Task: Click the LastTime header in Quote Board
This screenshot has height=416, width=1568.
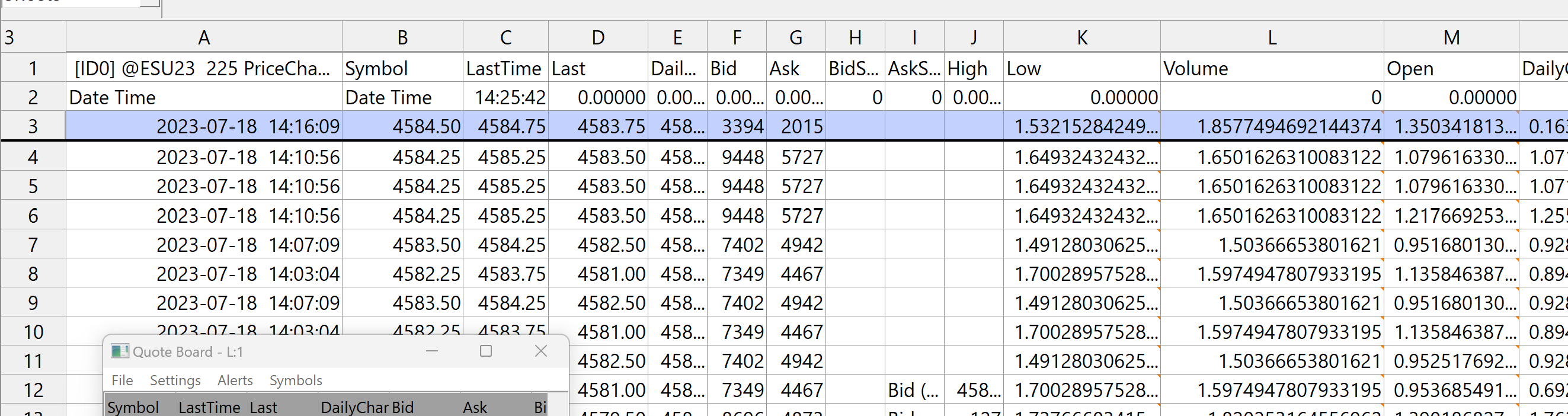Action: point(209,408)
